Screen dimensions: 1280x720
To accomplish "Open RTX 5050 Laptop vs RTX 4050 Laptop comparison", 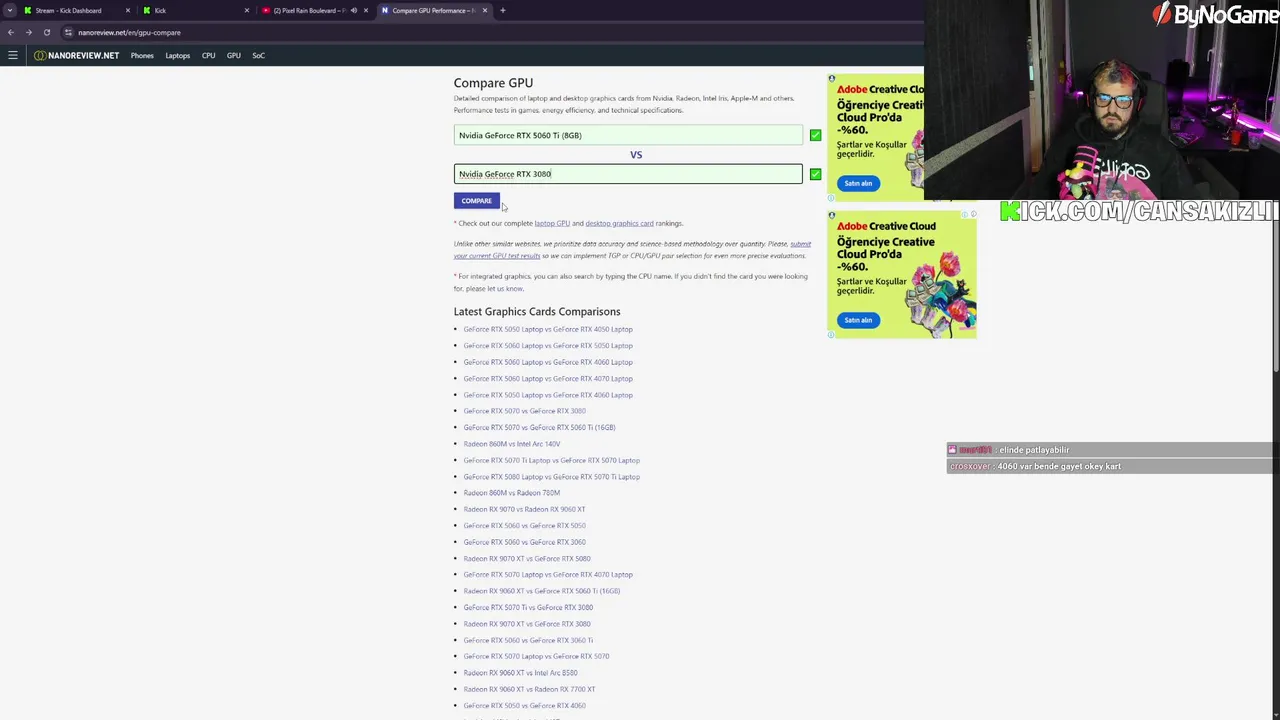I will tap(548, 329).
